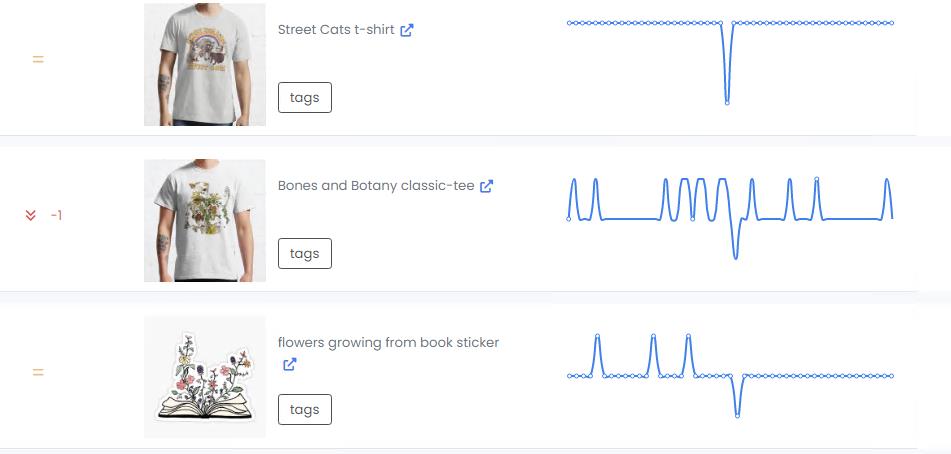Screen dimensions: 951x454
Task: Click the deepest dip on Bones and Botany chart
Action: pos(736,258)
